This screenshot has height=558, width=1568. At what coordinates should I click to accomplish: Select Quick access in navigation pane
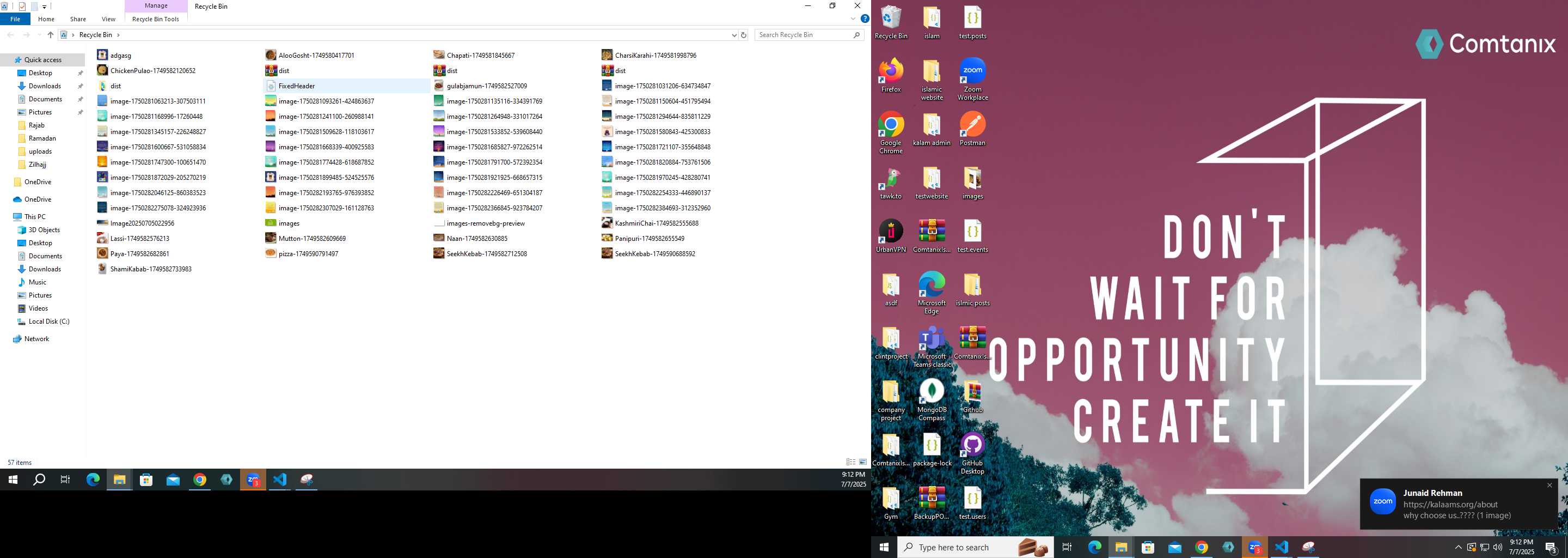[x=42, y=60]
